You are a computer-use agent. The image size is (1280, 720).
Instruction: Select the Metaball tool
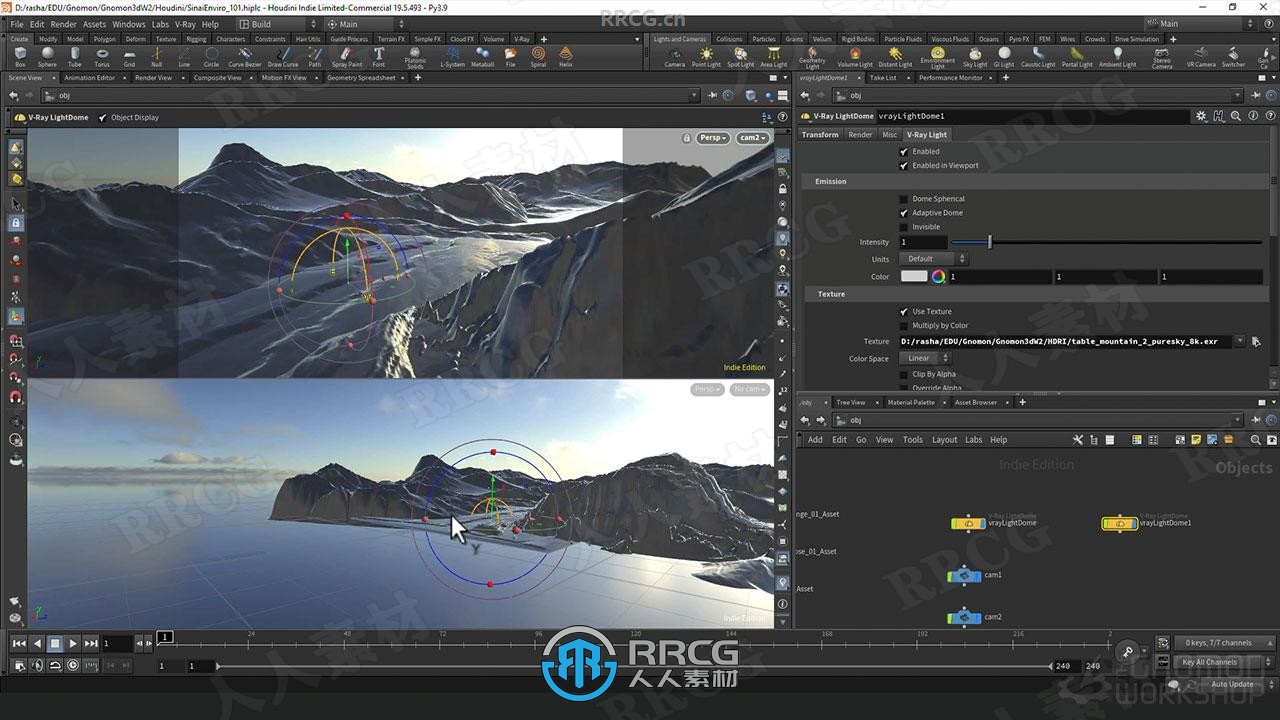482,57
